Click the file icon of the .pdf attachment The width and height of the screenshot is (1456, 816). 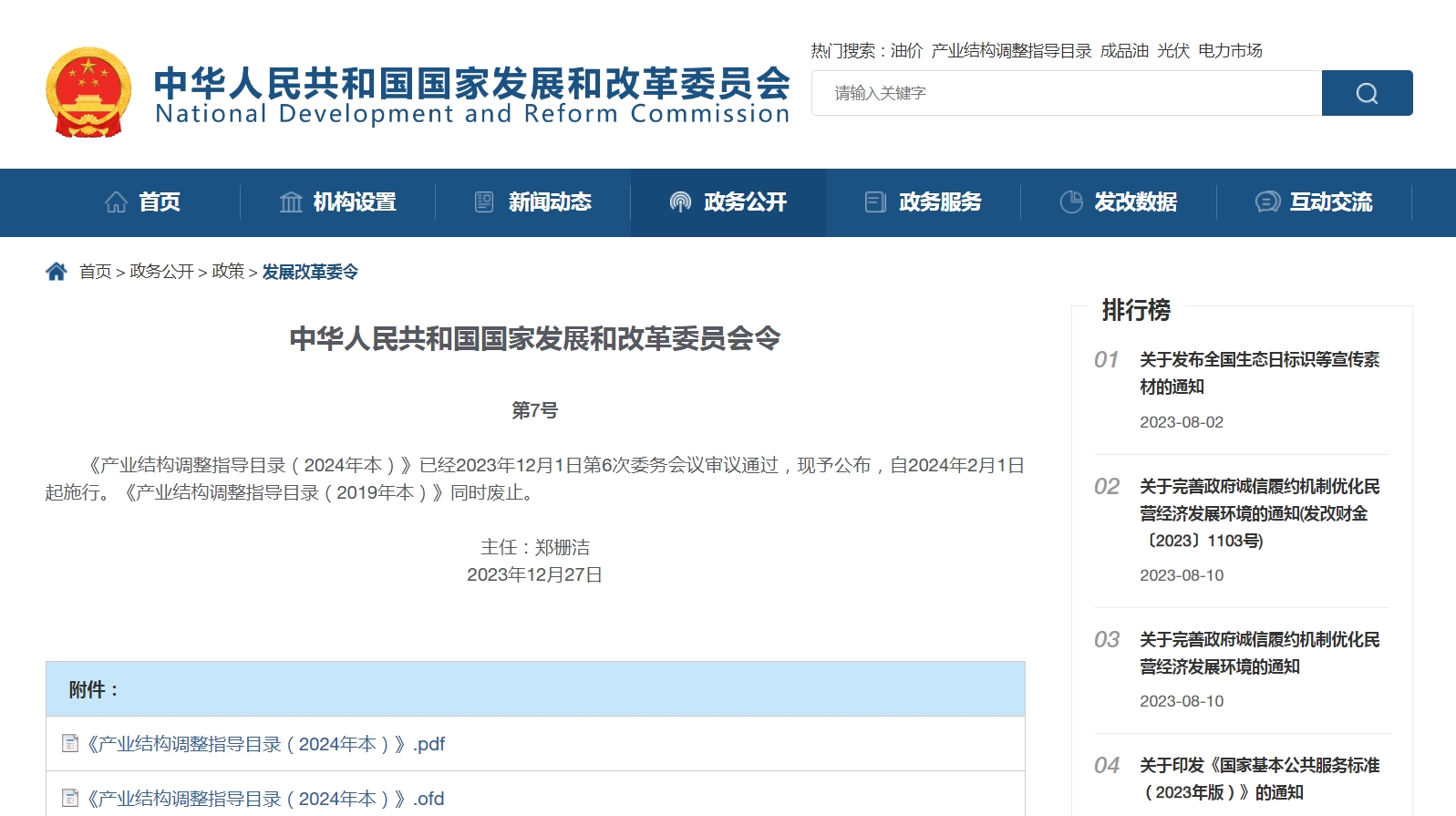pyautogui.click(x=70, y=744)
